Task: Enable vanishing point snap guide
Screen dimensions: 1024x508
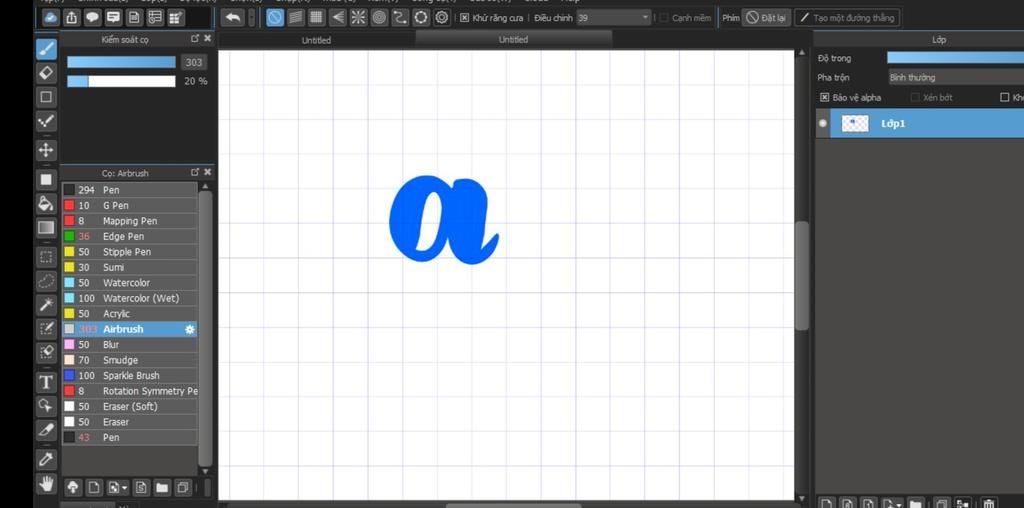Action: [x=338, y=18]
